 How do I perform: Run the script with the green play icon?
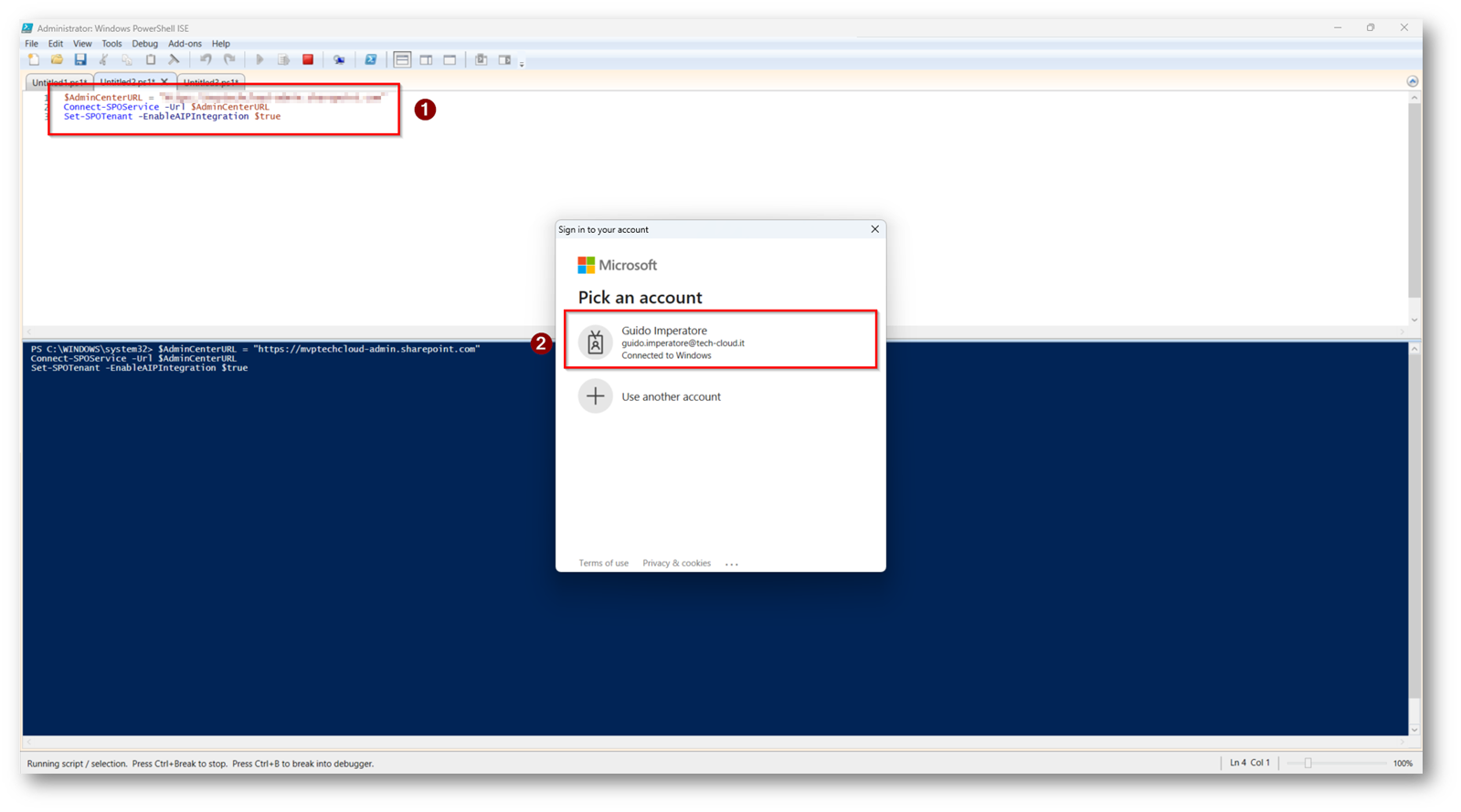tap(260, 60)
